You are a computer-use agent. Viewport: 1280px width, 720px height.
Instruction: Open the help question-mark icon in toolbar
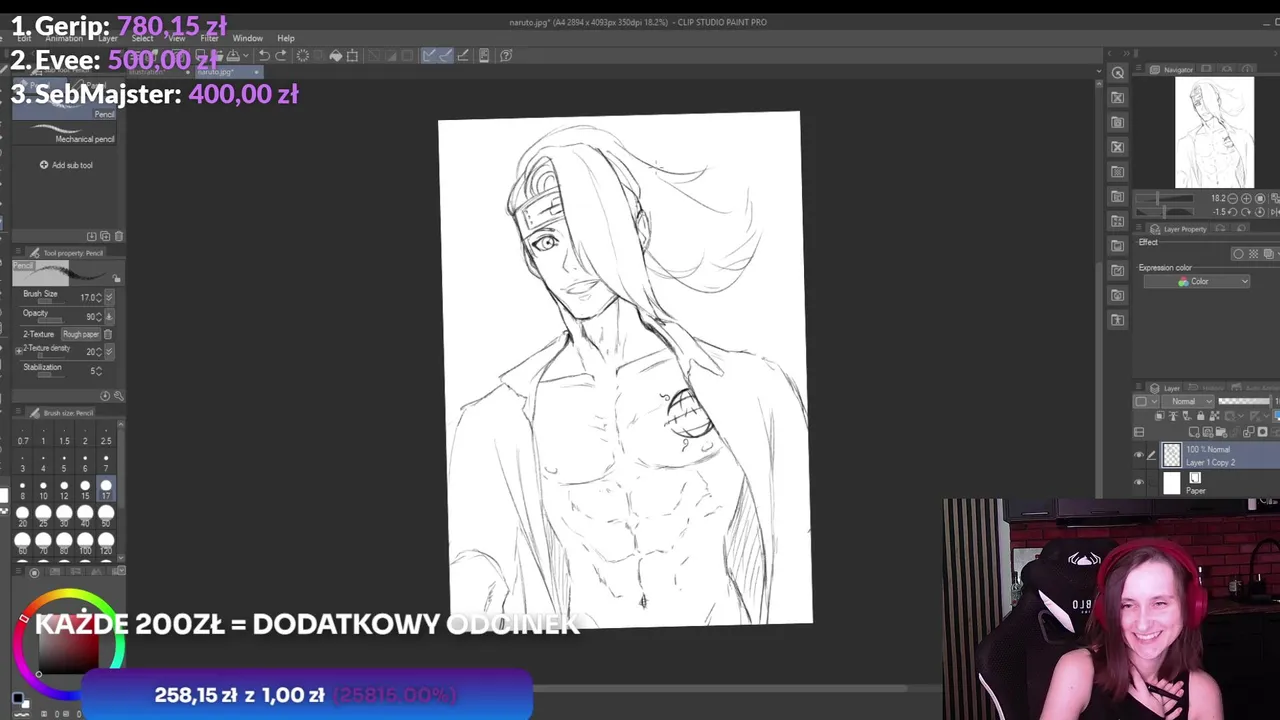[x=506, y=56]
